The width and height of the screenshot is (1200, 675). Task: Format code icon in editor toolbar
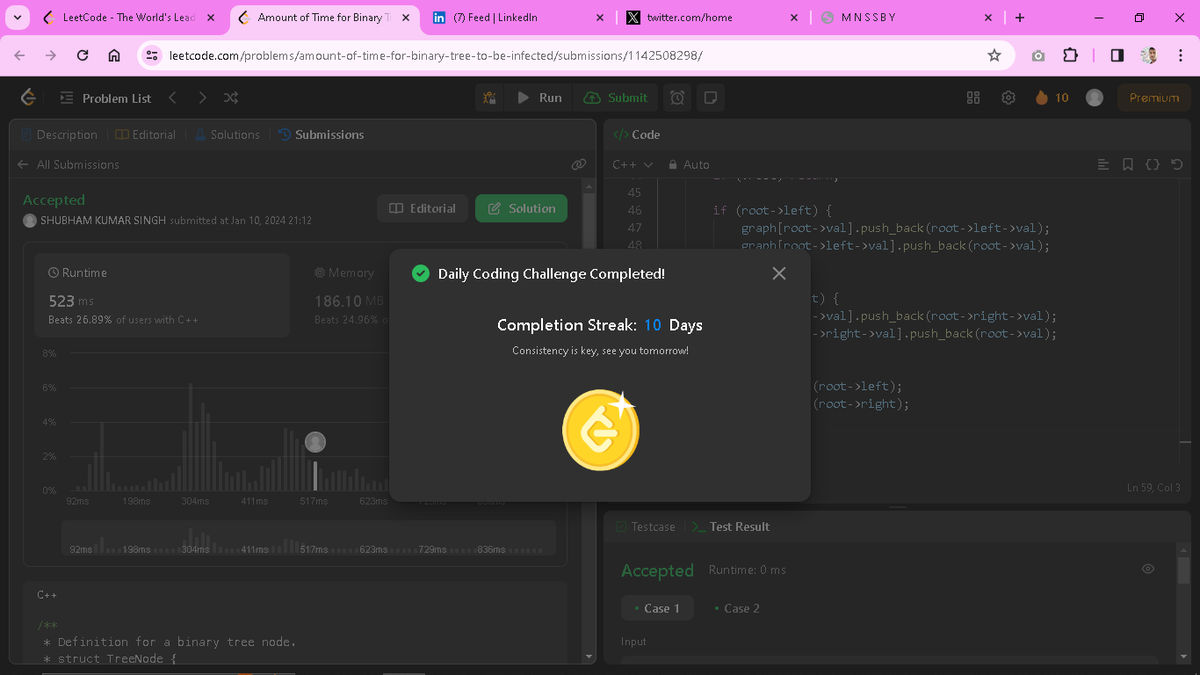click(x=1104, y=165)
